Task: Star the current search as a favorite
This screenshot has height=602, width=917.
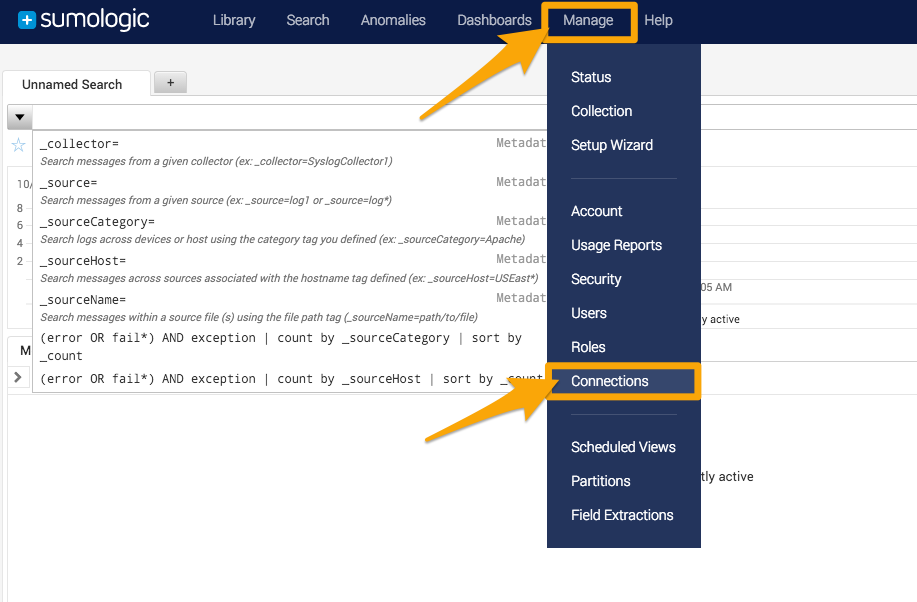Action: 18,143
